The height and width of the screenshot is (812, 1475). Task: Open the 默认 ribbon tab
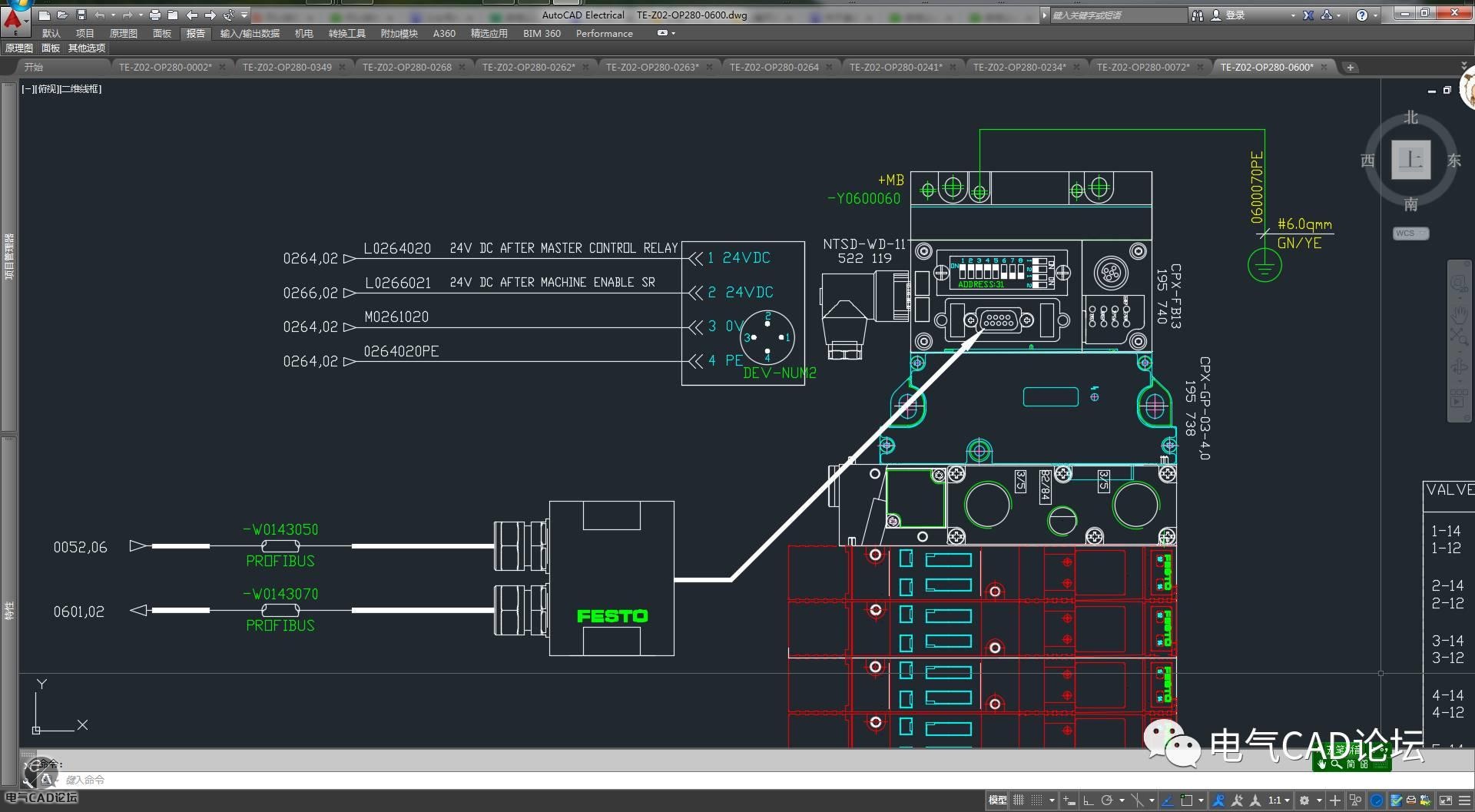[x=51, y=33]
